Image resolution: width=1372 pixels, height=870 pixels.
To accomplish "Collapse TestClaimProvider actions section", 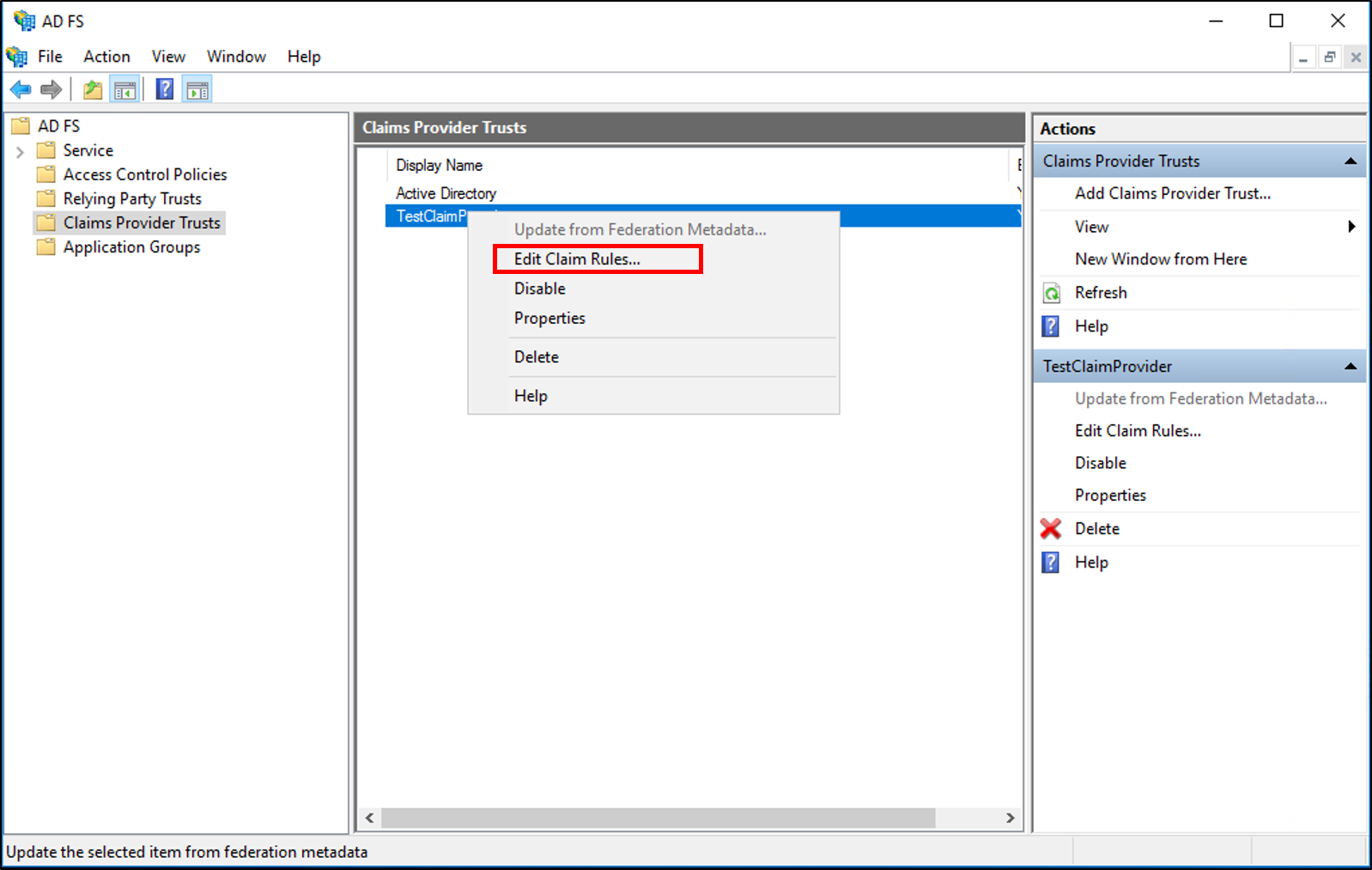I will (x=1351, y=367).
